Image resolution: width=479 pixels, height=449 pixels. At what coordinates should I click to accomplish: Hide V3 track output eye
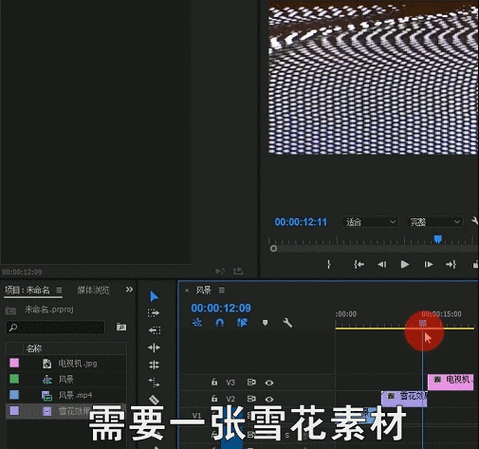pyautogui.click(x=269, y=383)
